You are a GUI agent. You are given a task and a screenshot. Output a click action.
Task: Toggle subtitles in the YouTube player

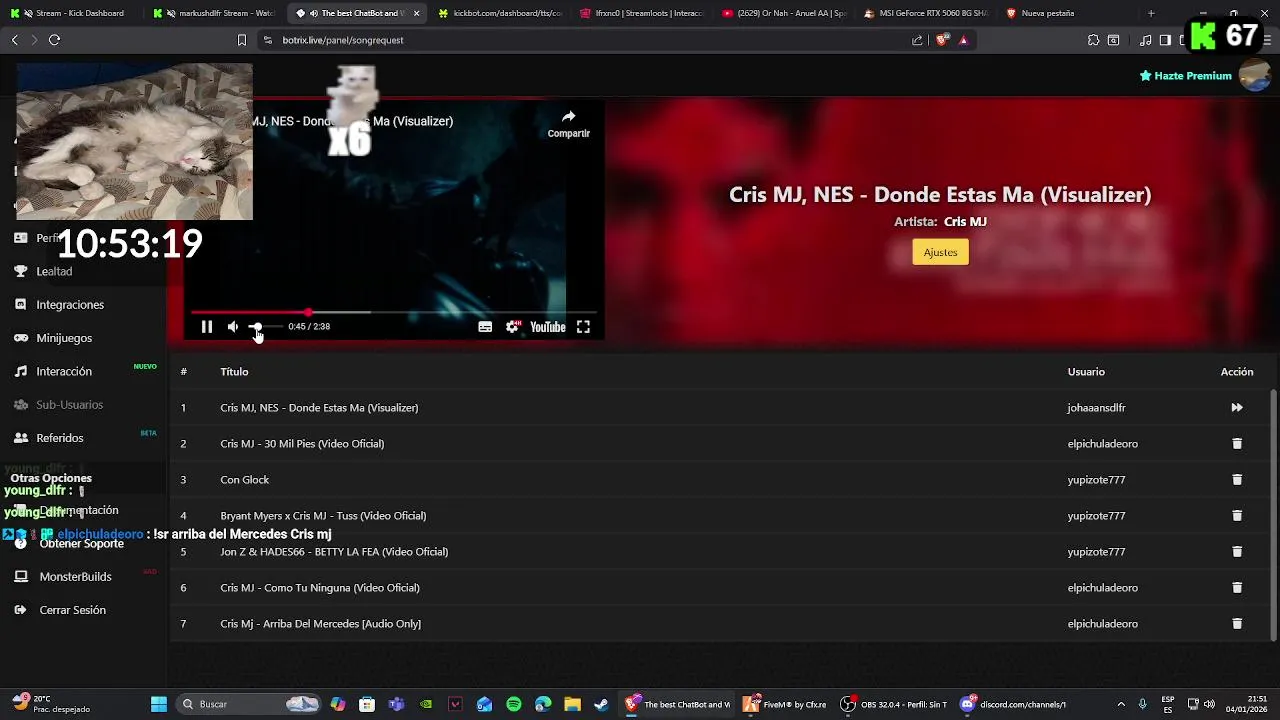pyautogui.click(x=485, y=327)
